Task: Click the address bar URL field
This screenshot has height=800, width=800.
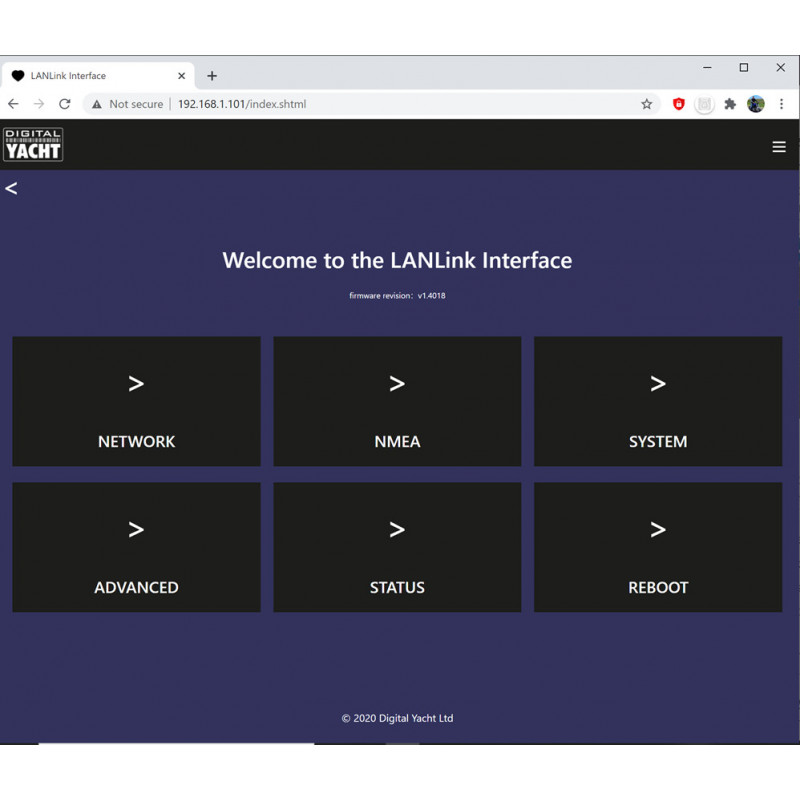Action: (x=400, y=104)
